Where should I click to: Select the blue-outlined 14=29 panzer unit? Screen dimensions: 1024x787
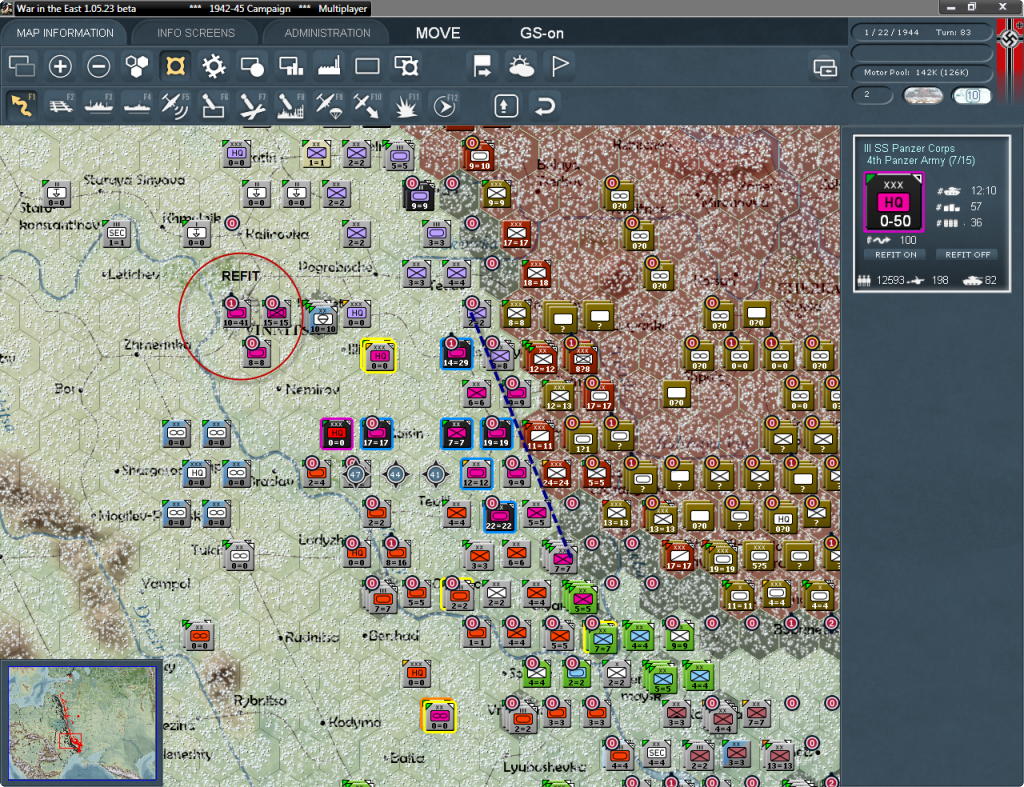pyautogui.click(x=456, y=354)
